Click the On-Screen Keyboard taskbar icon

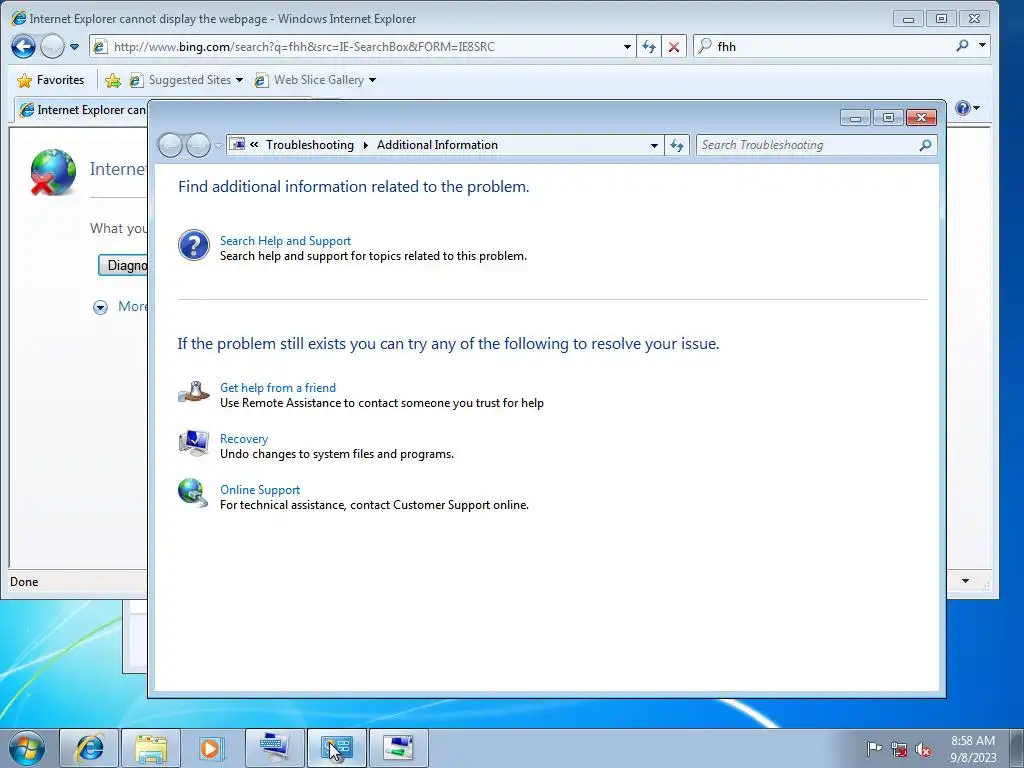point(275,748)
